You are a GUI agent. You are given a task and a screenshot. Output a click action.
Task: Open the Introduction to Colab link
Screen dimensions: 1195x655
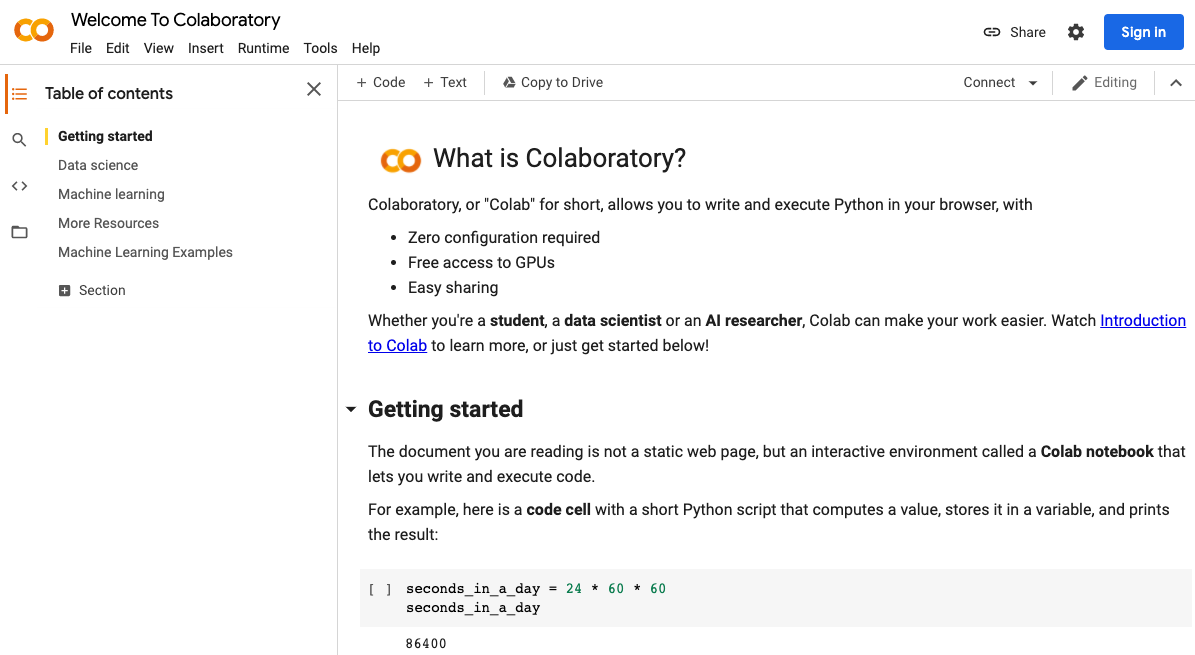[x=1142, y=321]
